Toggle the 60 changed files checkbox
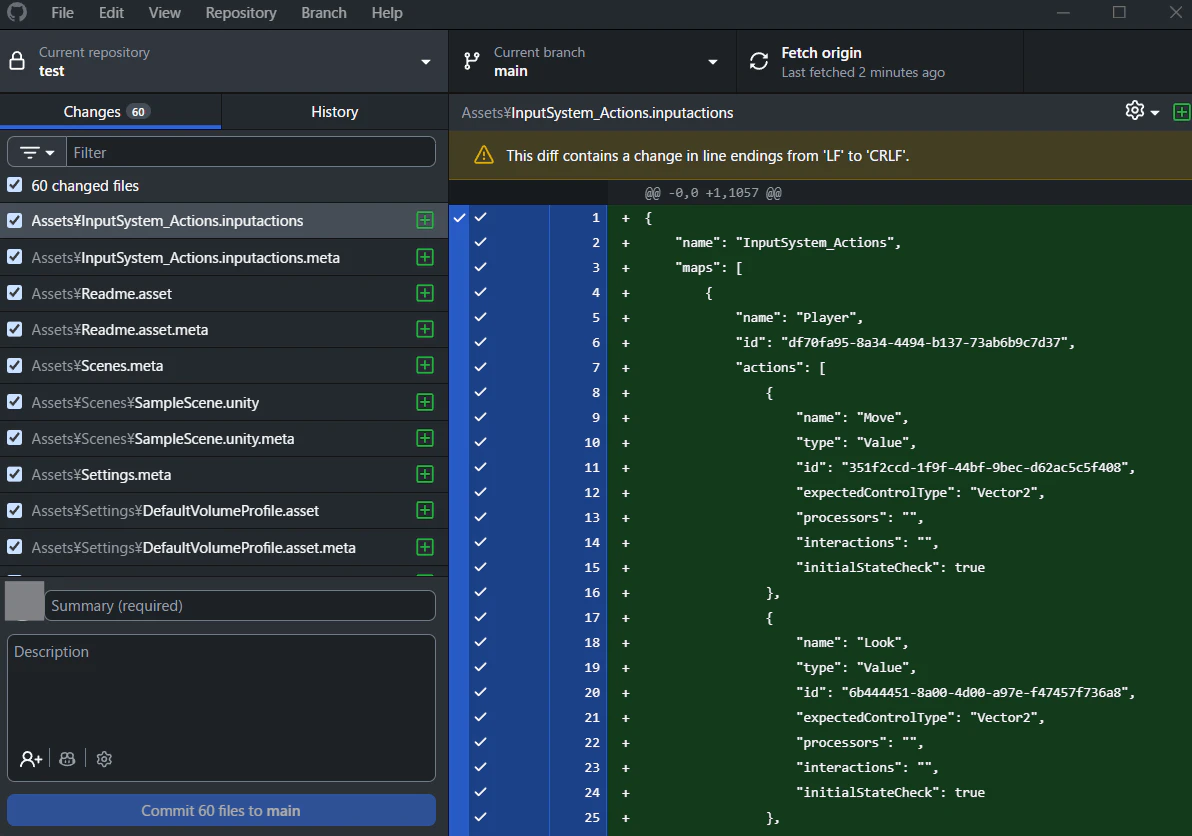Screen dimensions: 1192x836 [14, 185]
